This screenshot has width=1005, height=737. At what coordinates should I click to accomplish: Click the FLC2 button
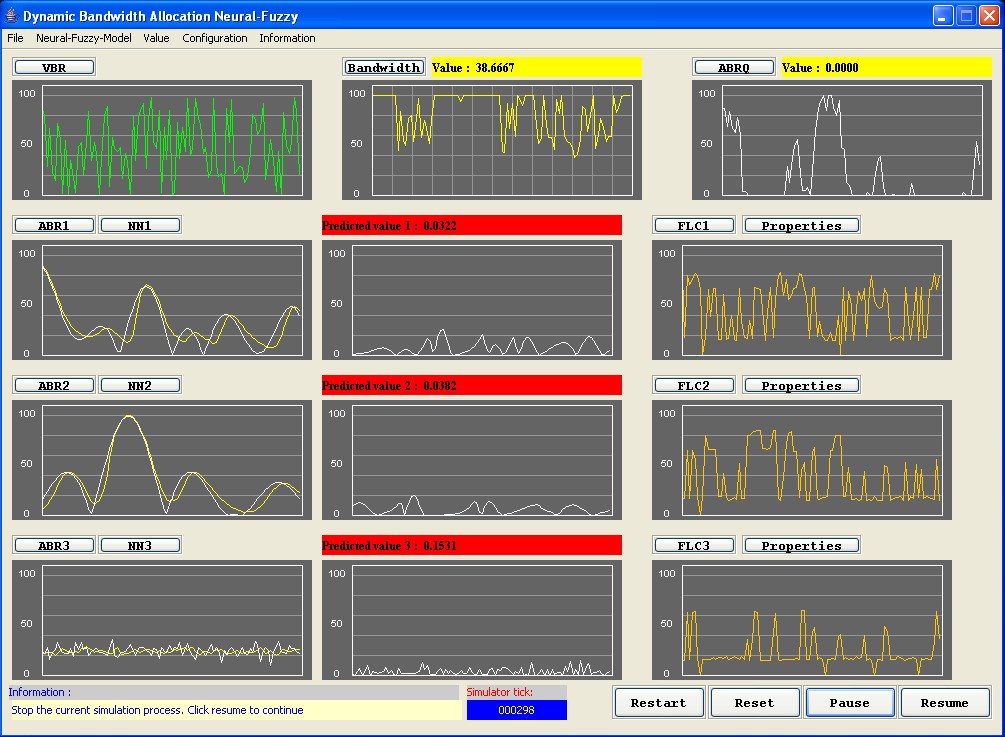pyautogui.click(x=694, y=385)
